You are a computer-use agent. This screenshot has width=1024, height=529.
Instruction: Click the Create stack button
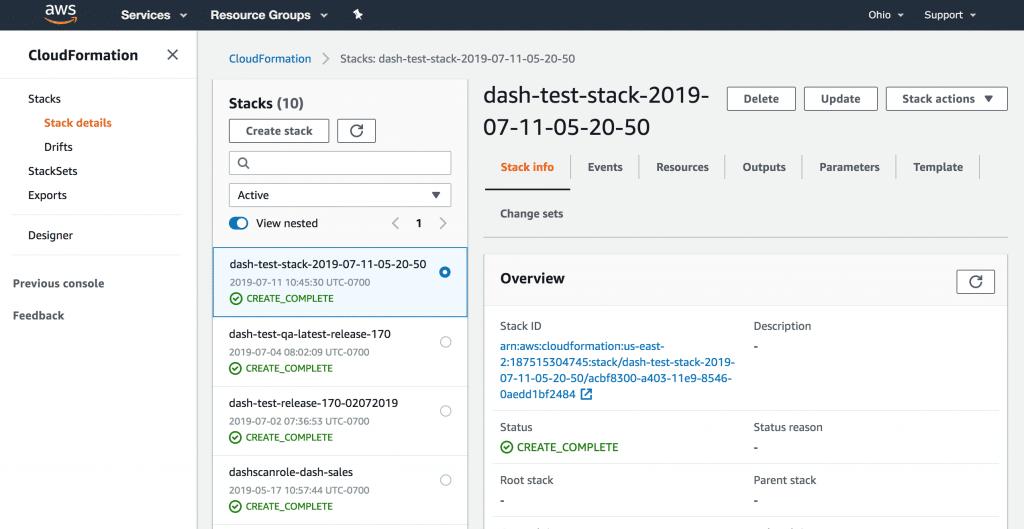(x=279, y=131)
